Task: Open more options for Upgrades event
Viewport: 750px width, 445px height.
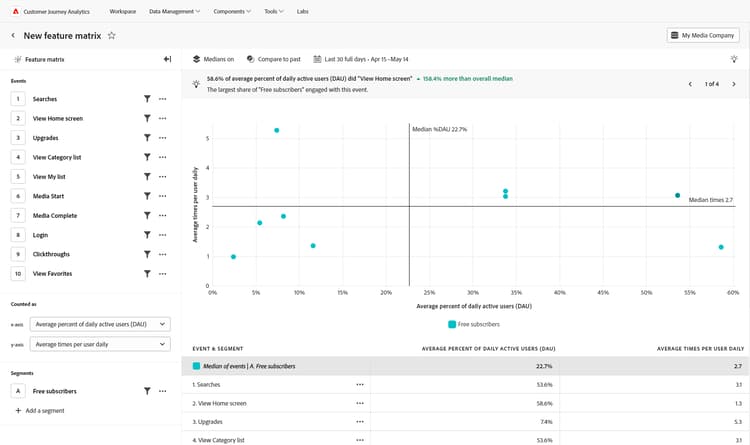Action: click(x=162, y=138)
